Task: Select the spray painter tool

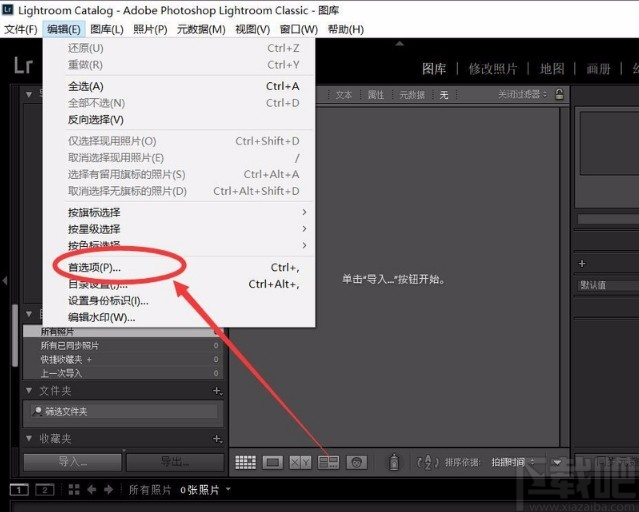Action: pos(394,462)
